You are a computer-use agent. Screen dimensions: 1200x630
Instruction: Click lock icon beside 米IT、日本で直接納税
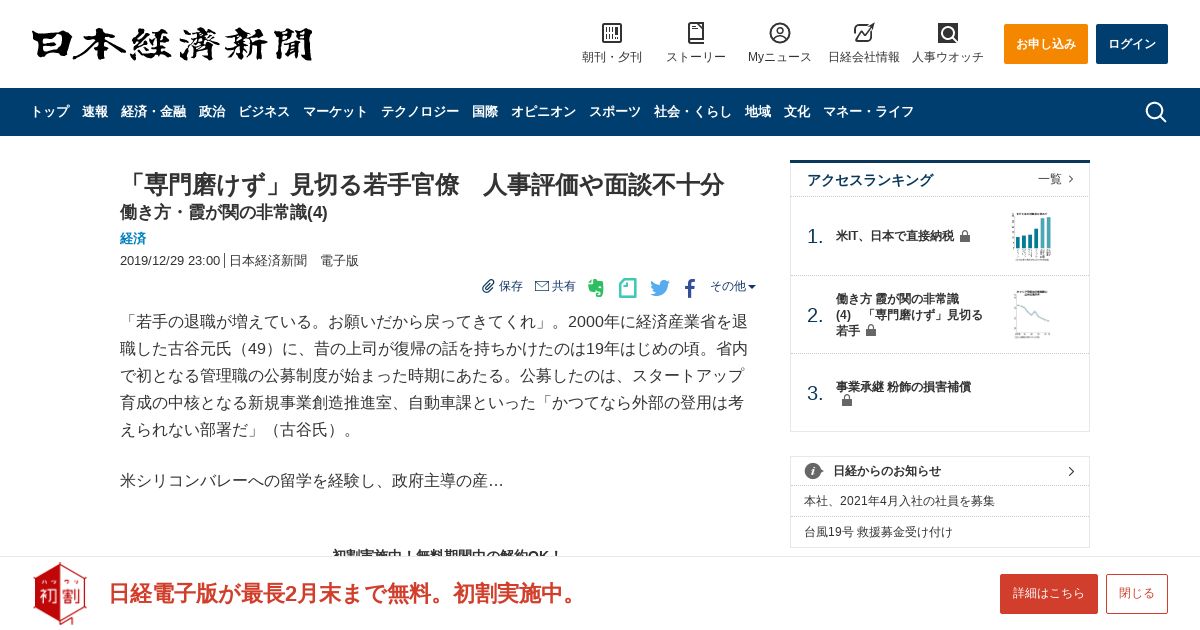[x=965, y=236]
